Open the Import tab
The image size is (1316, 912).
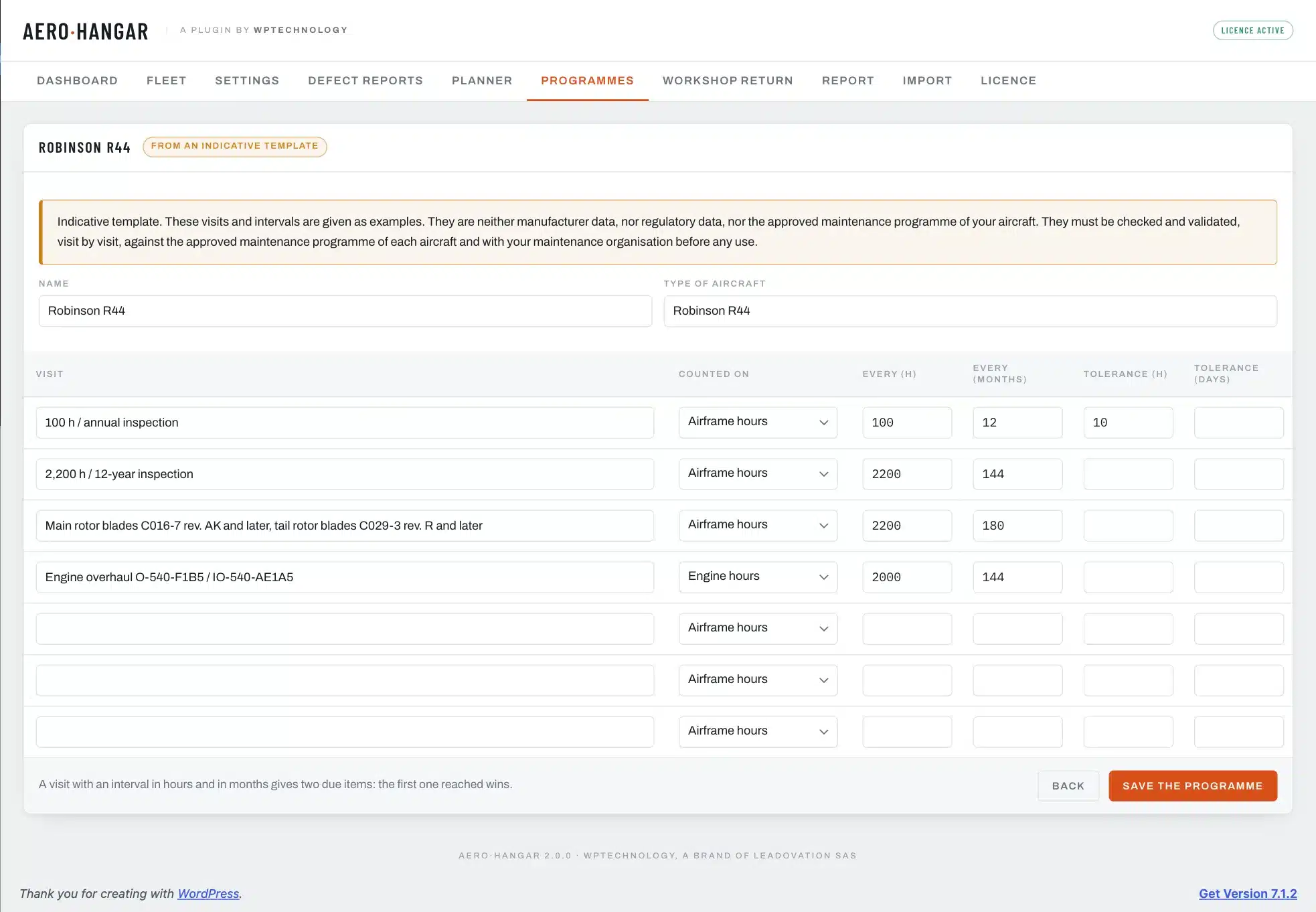(927, 80)
